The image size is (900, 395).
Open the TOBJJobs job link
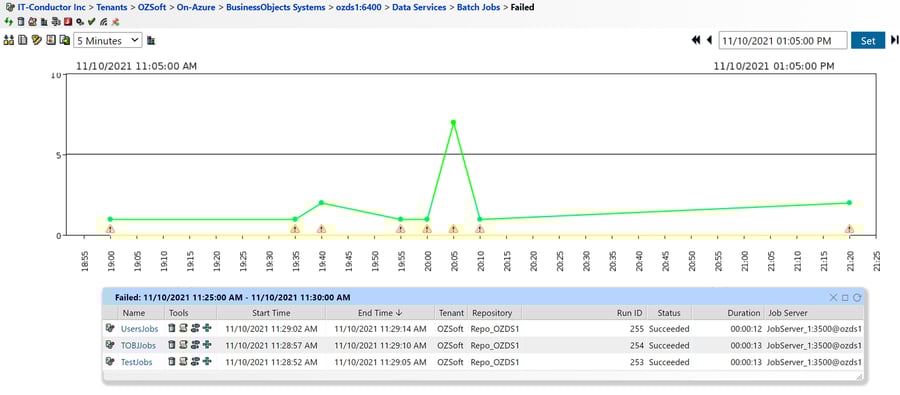(138, 345)
